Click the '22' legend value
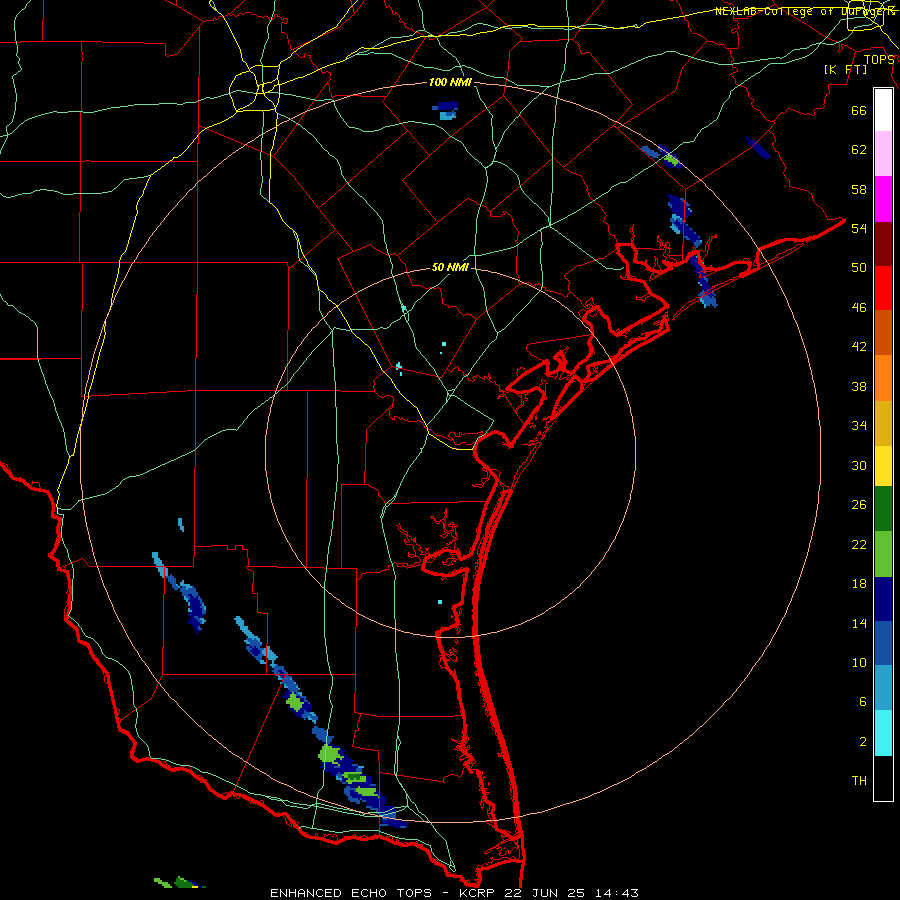The height and width of the screenshot is (900, 900). 859,545
